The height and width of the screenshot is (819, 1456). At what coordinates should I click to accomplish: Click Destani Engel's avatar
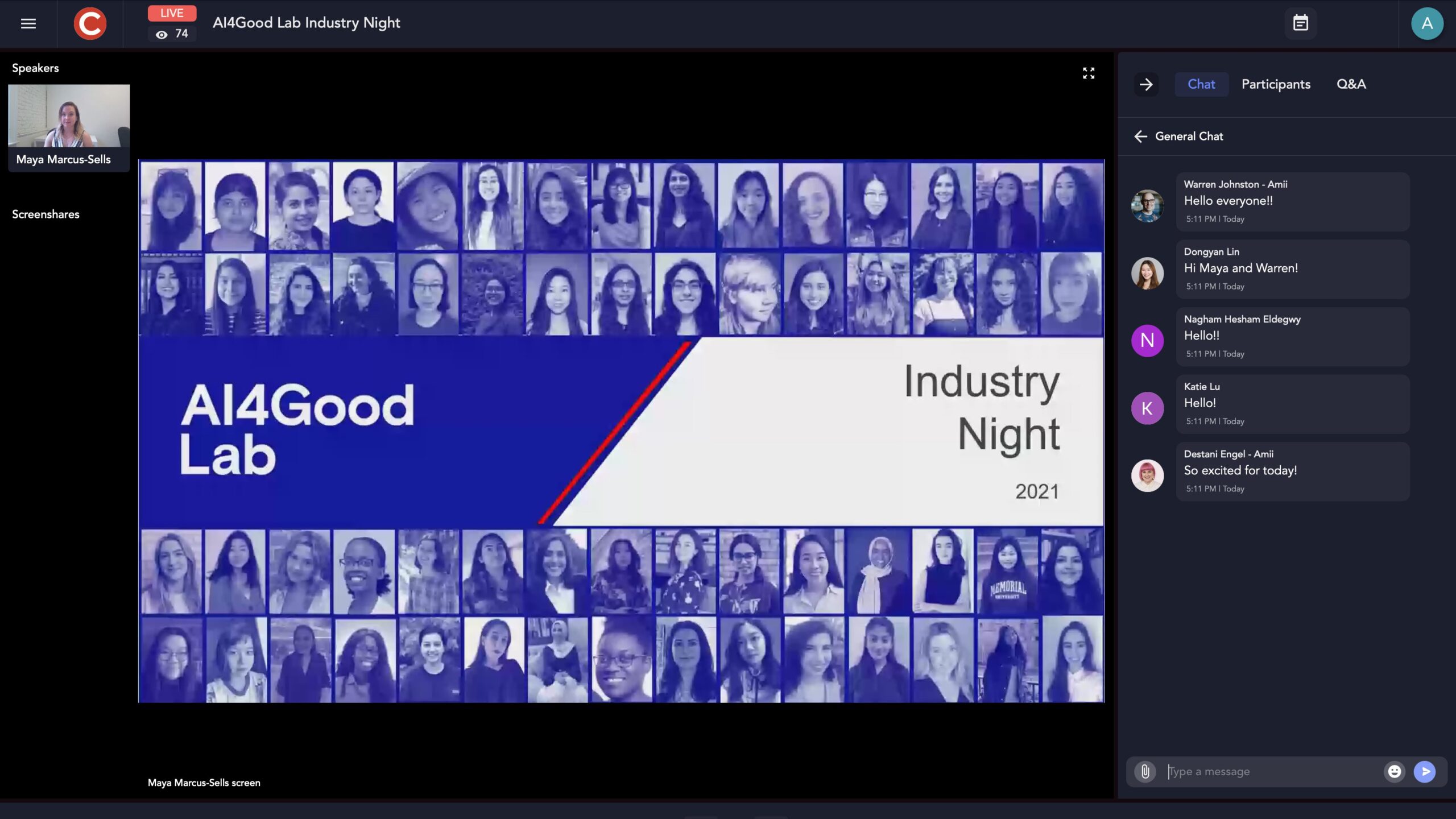pos(1147,475)
